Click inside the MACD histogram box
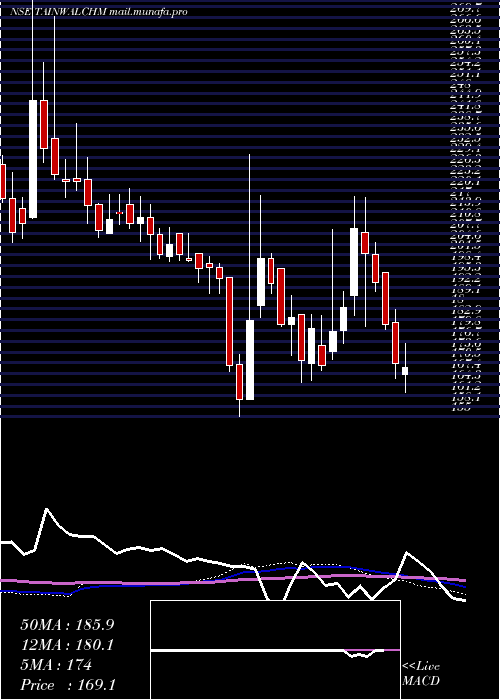The image size is (500, 700). [x=275, y=650]
